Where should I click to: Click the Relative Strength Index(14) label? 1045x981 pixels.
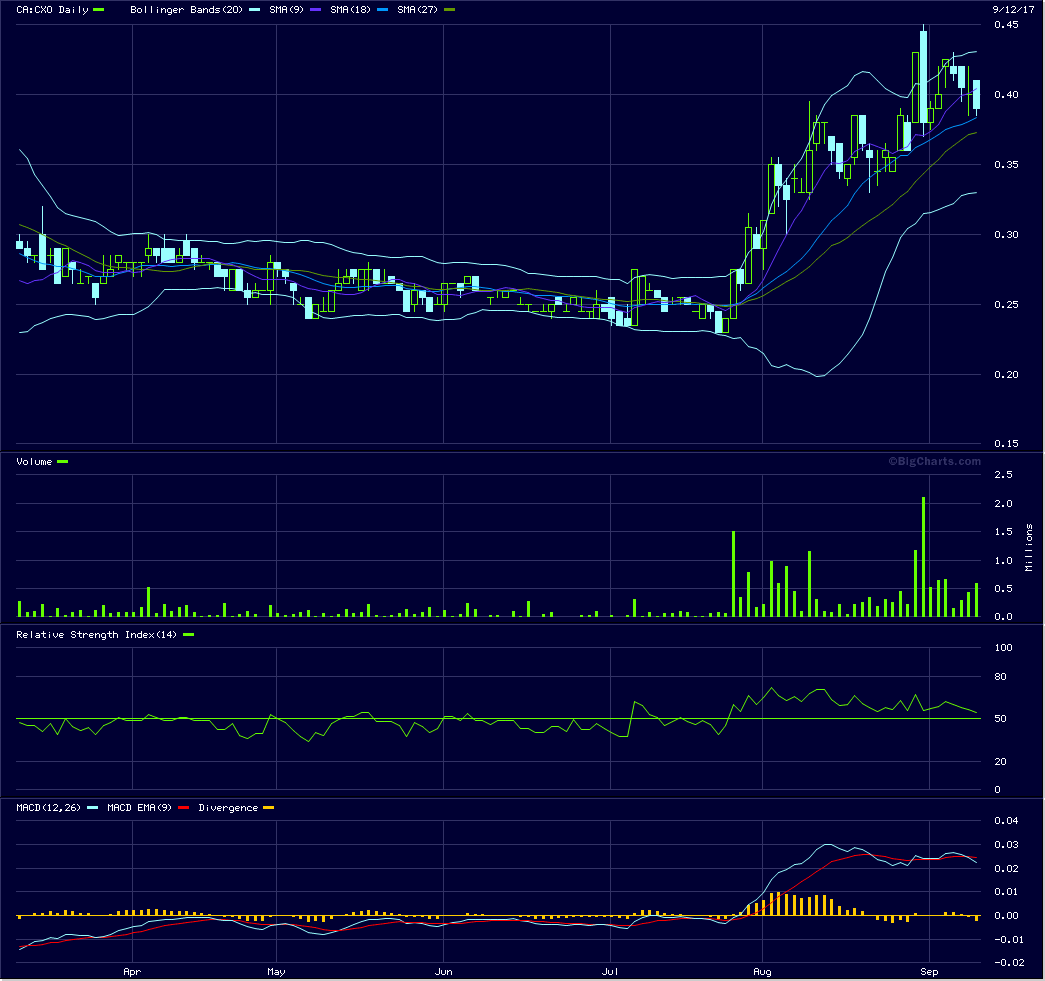(97, 634)
